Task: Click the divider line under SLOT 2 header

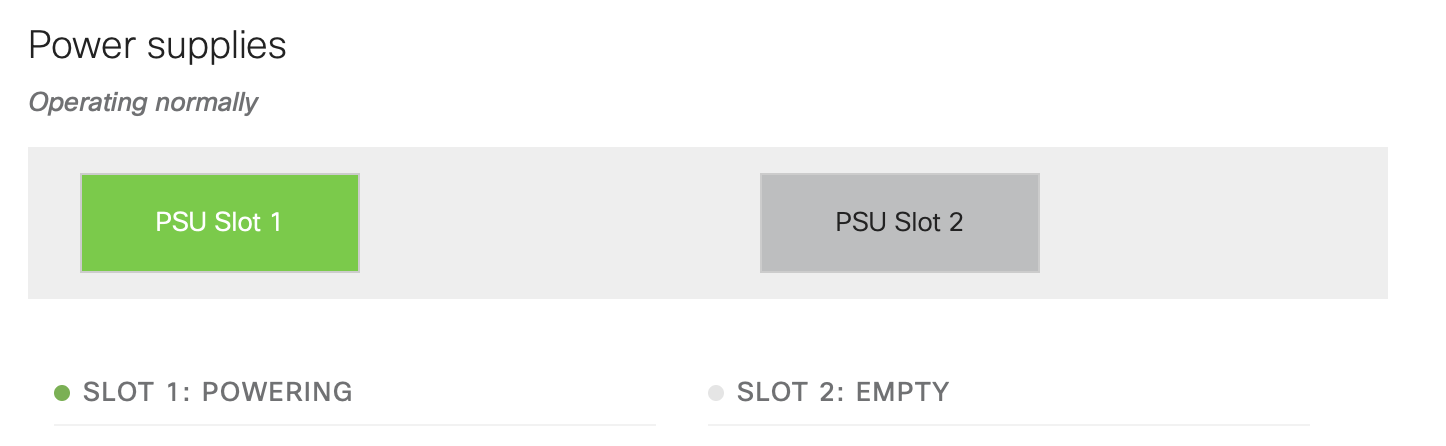Action: point(1008,425)
